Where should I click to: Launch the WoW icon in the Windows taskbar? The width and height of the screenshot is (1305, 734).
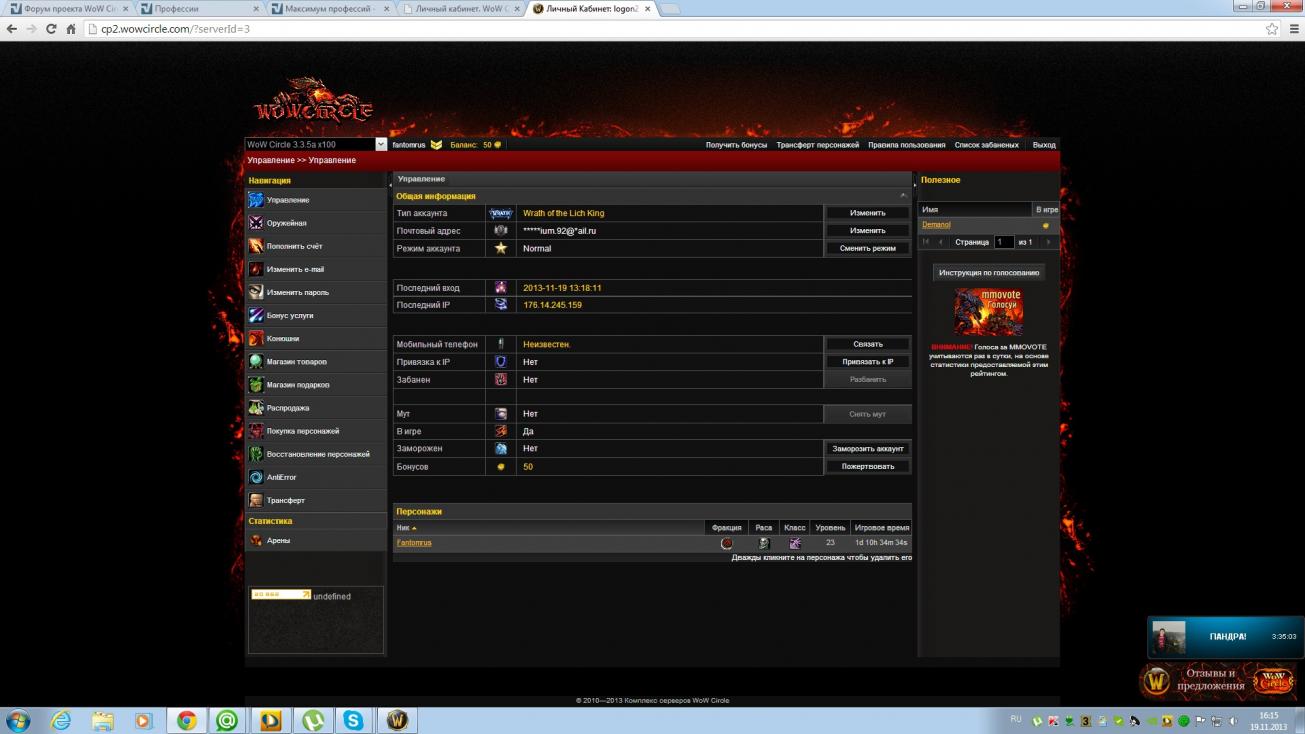397,720
